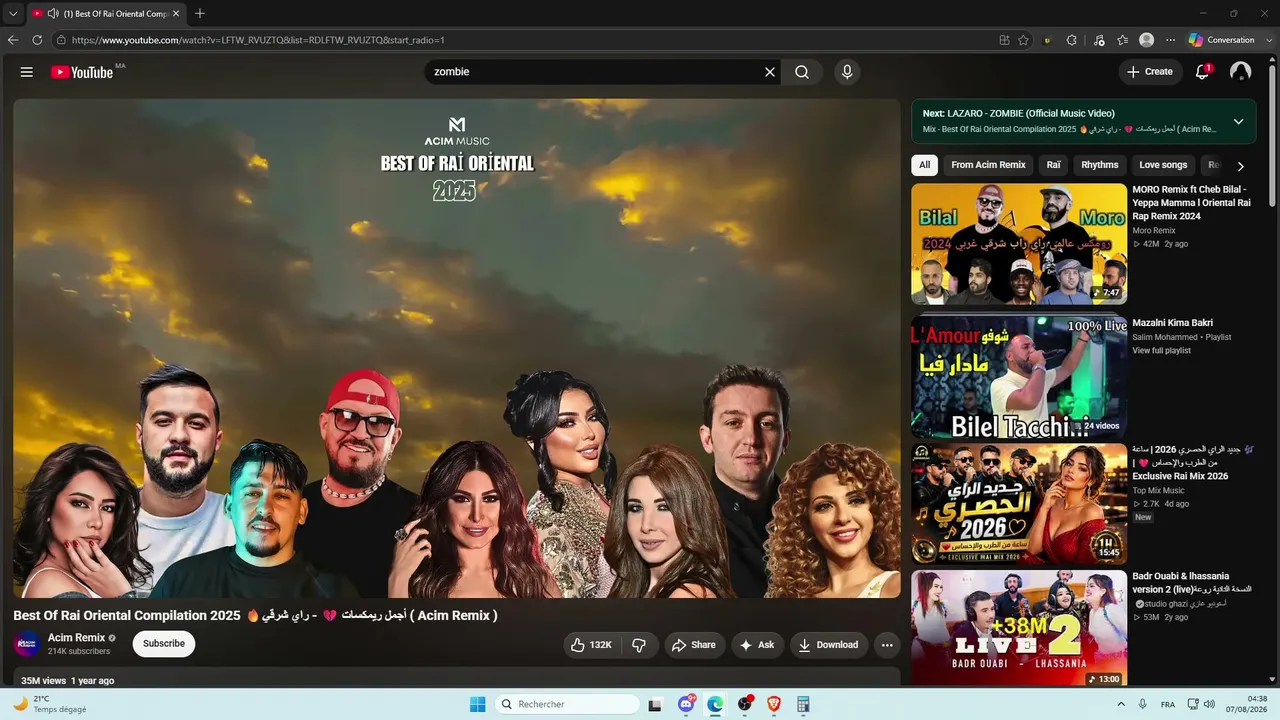
Task: Clear the search text with the X
Action: tap(770, 72)
